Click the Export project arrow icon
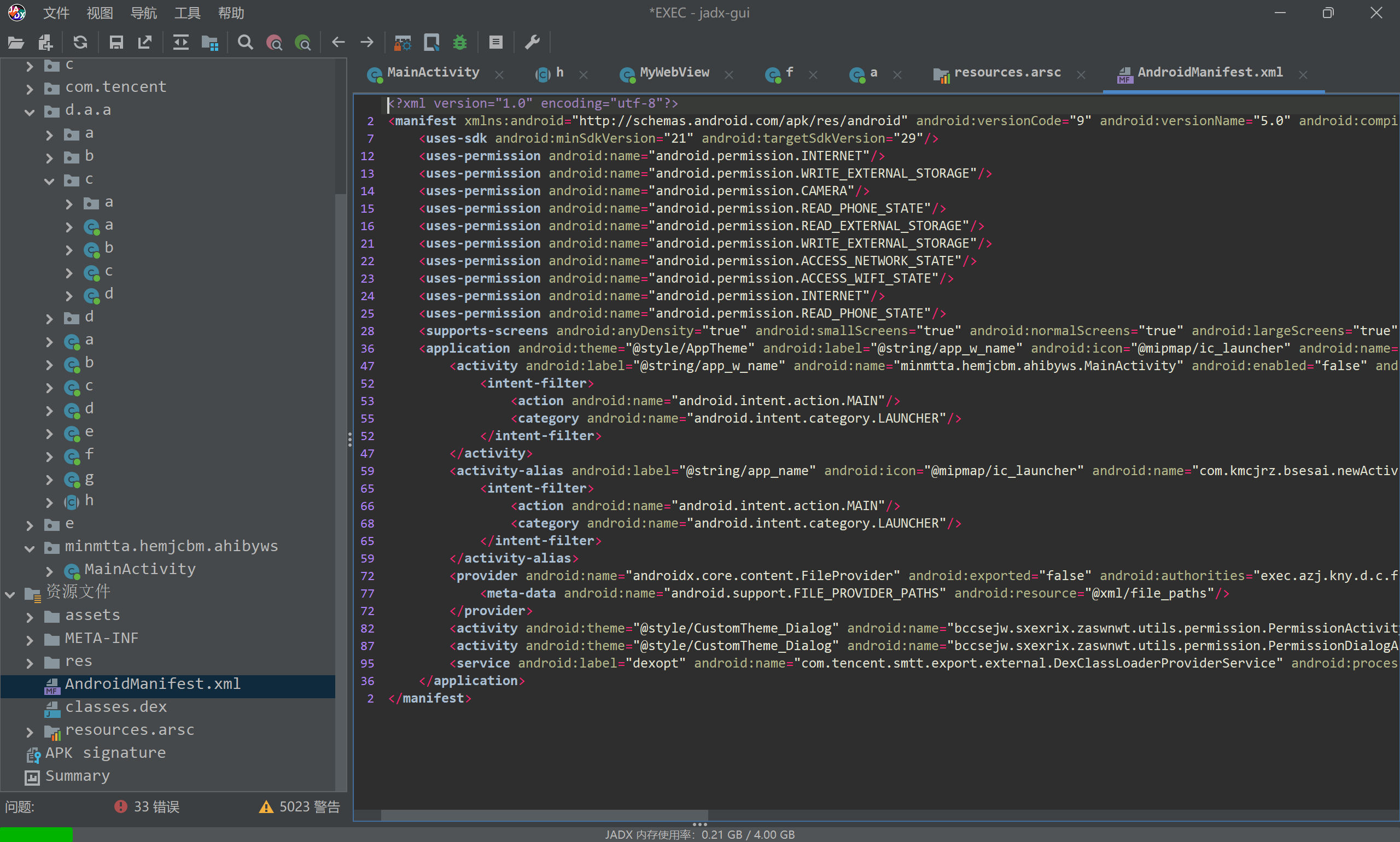Screen dimensions: 1400x842 (145, 43)
